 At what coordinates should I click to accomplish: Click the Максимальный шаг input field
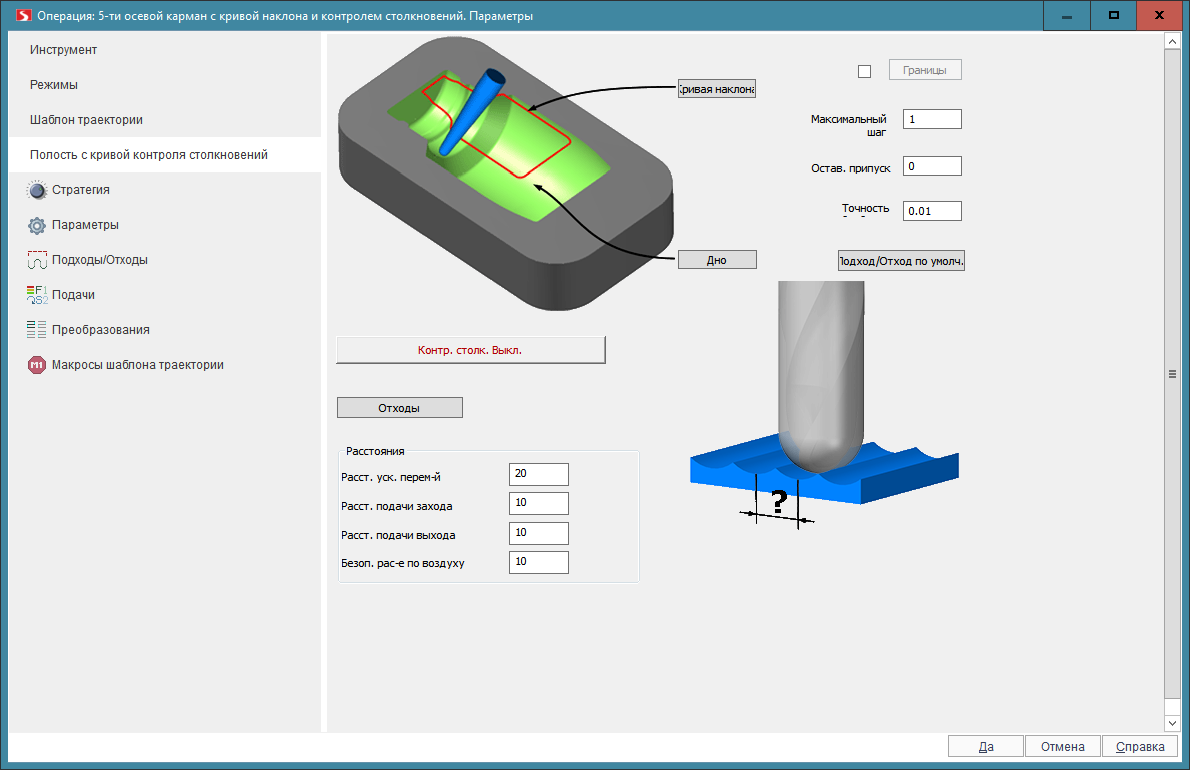coord(932,119)
